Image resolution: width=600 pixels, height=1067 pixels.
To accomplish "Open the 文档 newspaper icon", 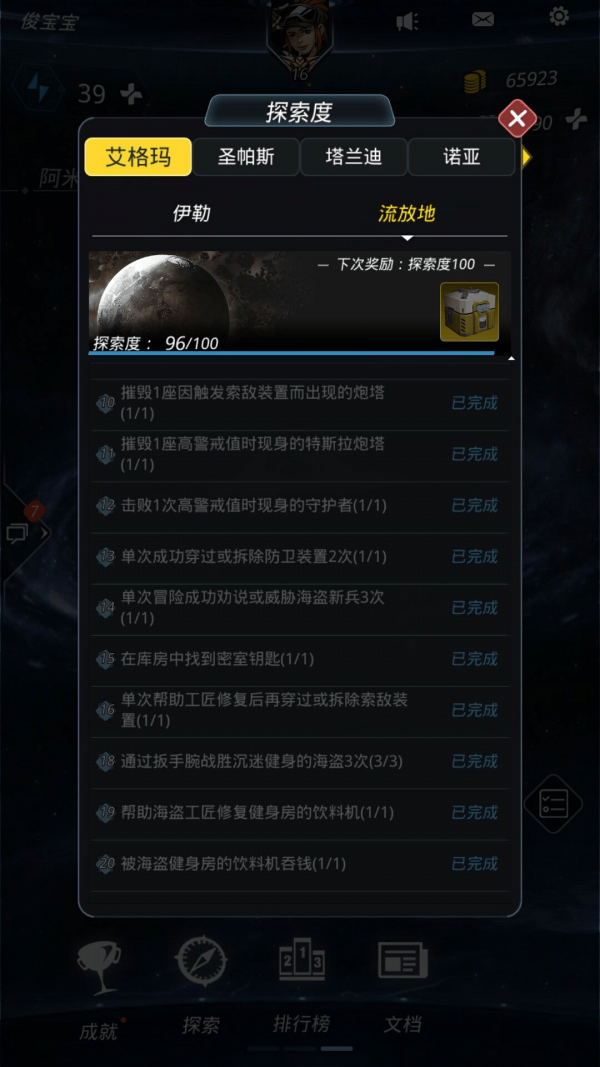I will 403,961.
